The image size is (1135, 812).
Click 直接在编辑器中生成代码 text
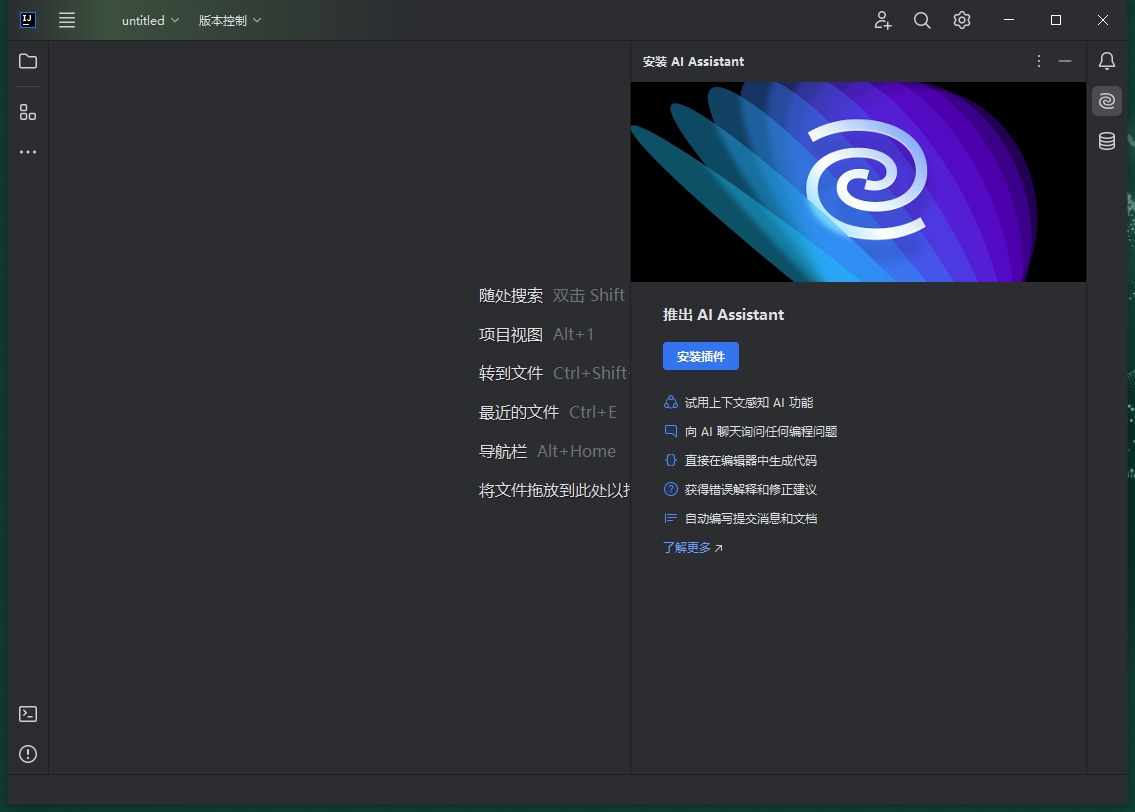pyautogui.click(x=751, y=460)
